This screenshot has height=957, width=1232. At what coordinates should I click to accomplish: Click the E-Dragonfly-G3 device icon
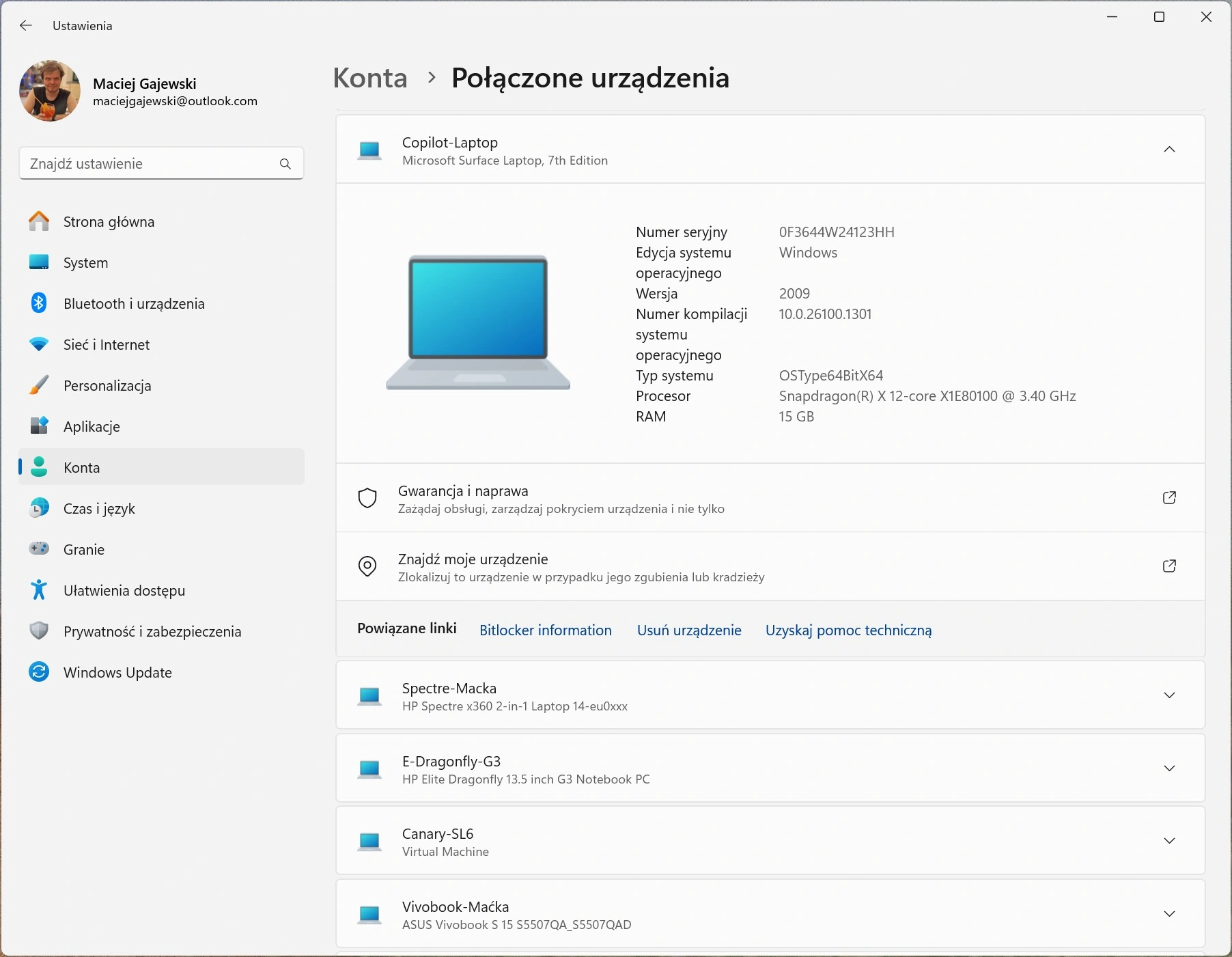point(369,769)
